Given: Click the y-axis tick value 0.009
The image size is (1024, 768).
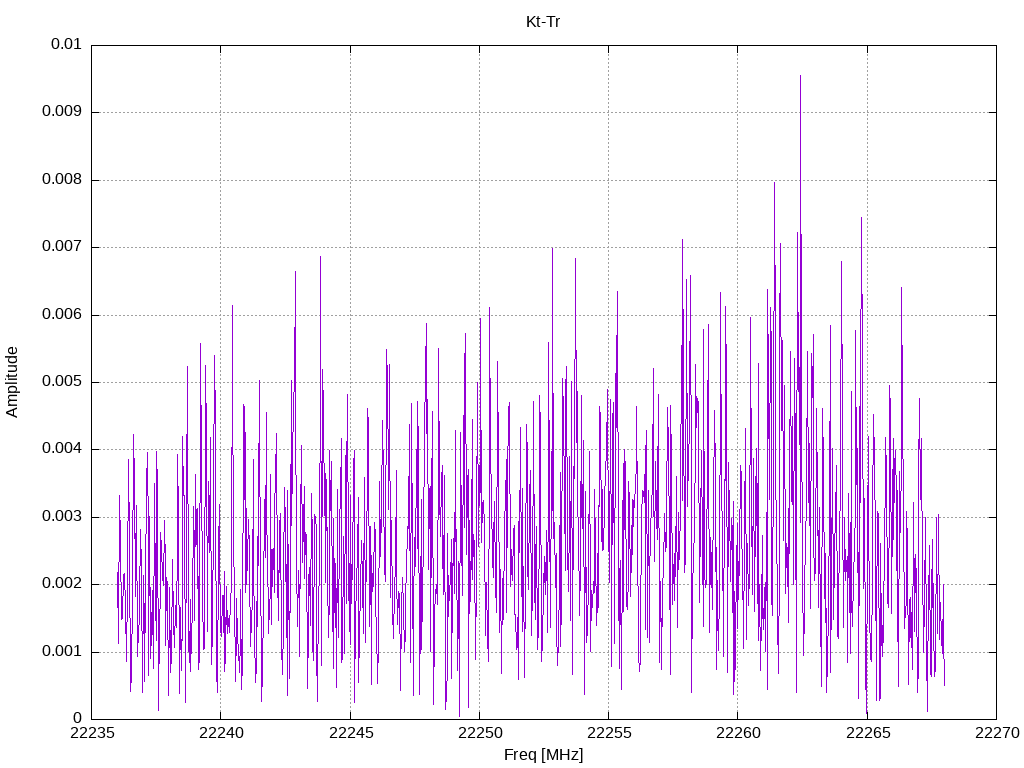Looking at the screenshot, I should point(61,112).
